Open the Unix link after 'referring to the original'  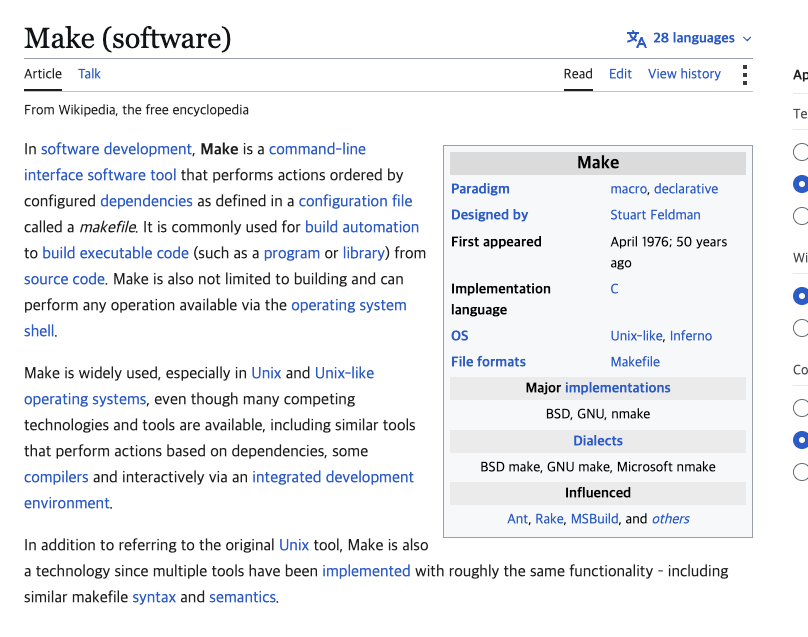(x=294, y=545)
